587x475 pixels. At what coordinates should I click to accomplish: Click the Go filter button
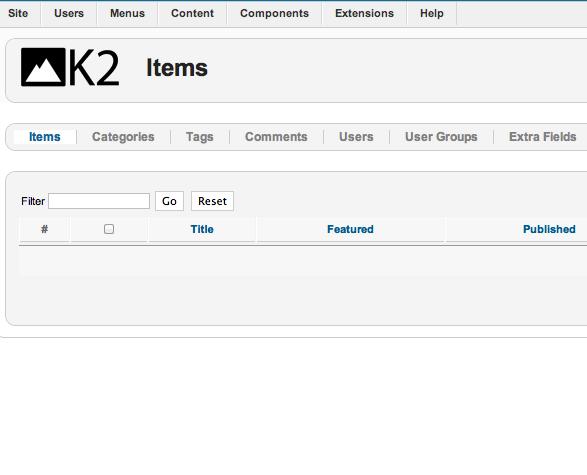169,201
